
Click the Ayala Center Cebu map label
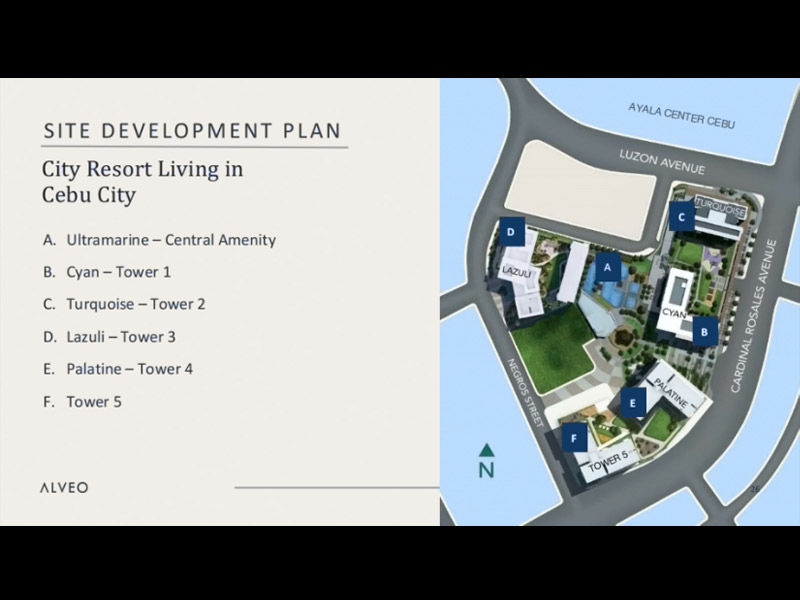click(x=681, y=115)
